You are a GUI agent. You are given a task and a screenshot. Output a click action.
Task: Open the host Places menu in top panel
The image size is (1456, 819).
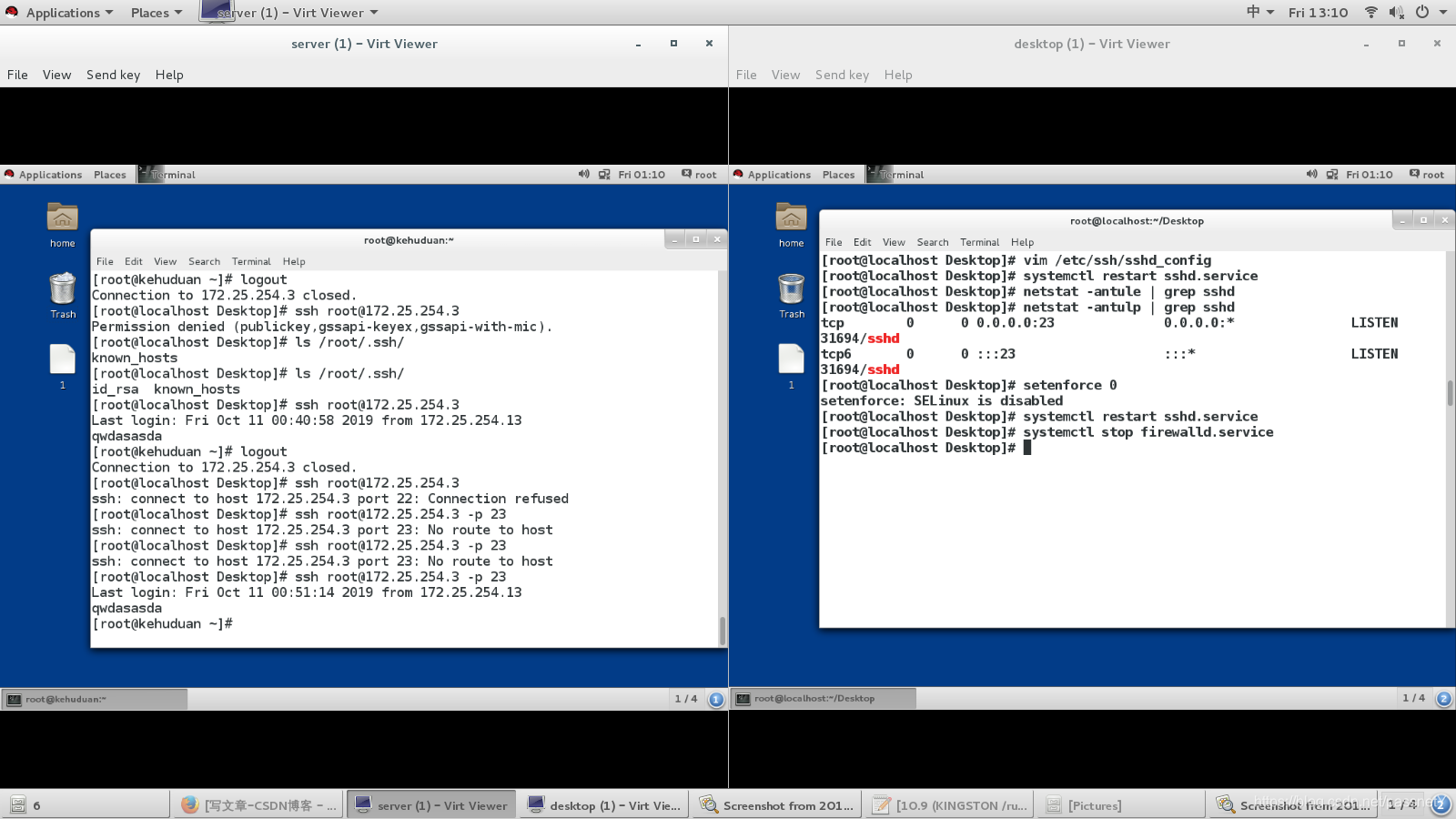[x=157, y=13]
